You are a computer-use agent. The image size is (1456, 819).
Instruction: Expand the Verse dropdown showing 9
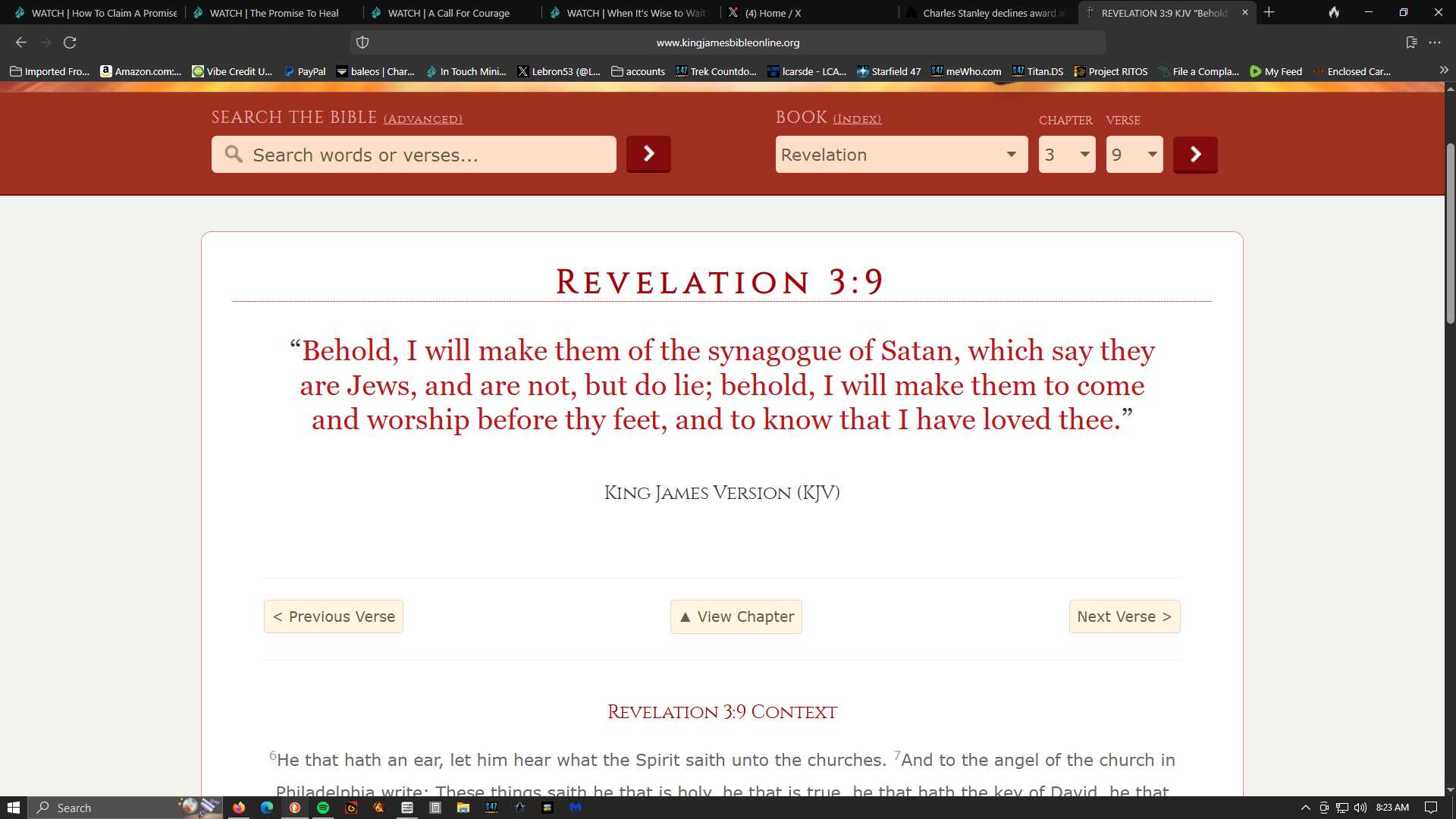[1134, 155]
